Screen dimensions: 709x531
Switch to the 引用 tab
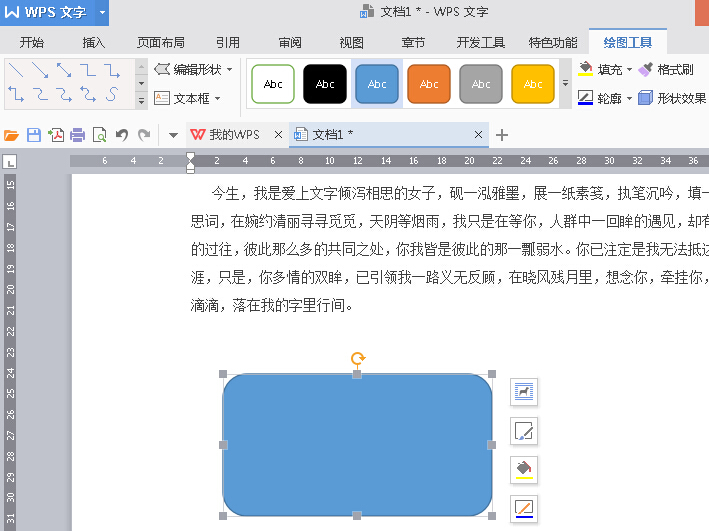point(227,43)
